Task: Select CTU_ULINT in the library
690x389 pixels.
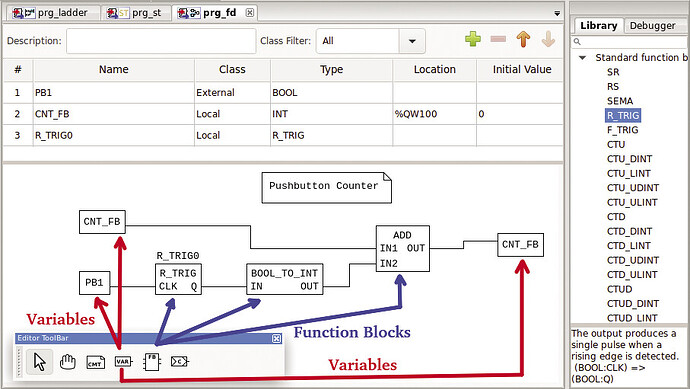Action: coord(632,202)
